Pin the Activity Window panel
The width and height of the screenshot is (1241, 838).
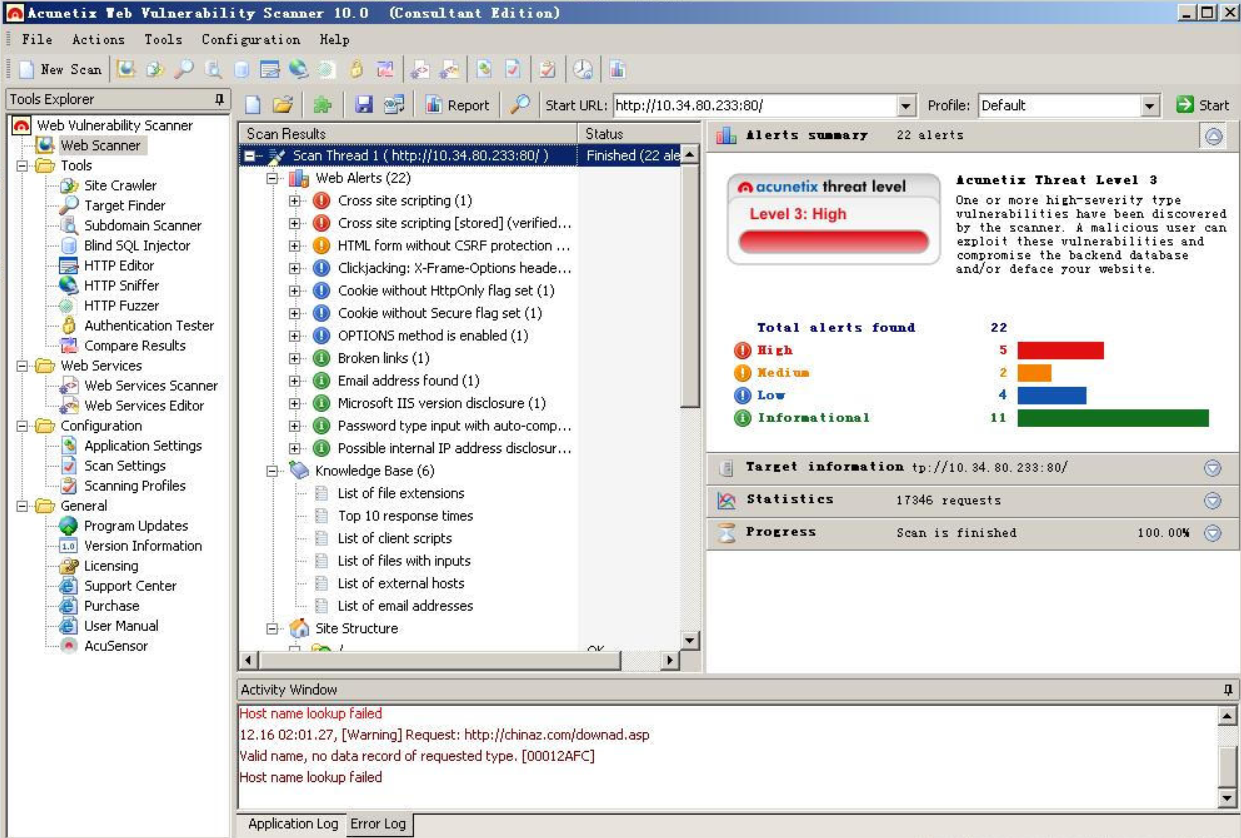(x=1228, y=690)
